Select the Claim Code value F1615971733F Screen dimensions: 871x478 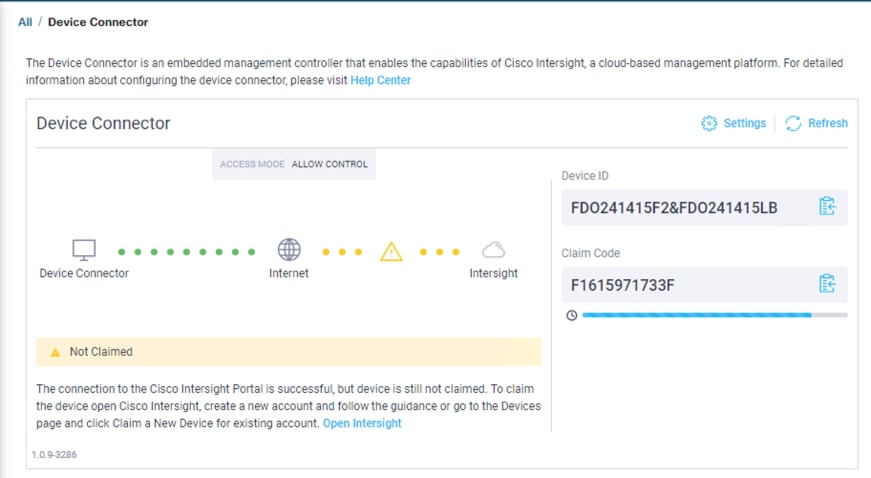622,285
